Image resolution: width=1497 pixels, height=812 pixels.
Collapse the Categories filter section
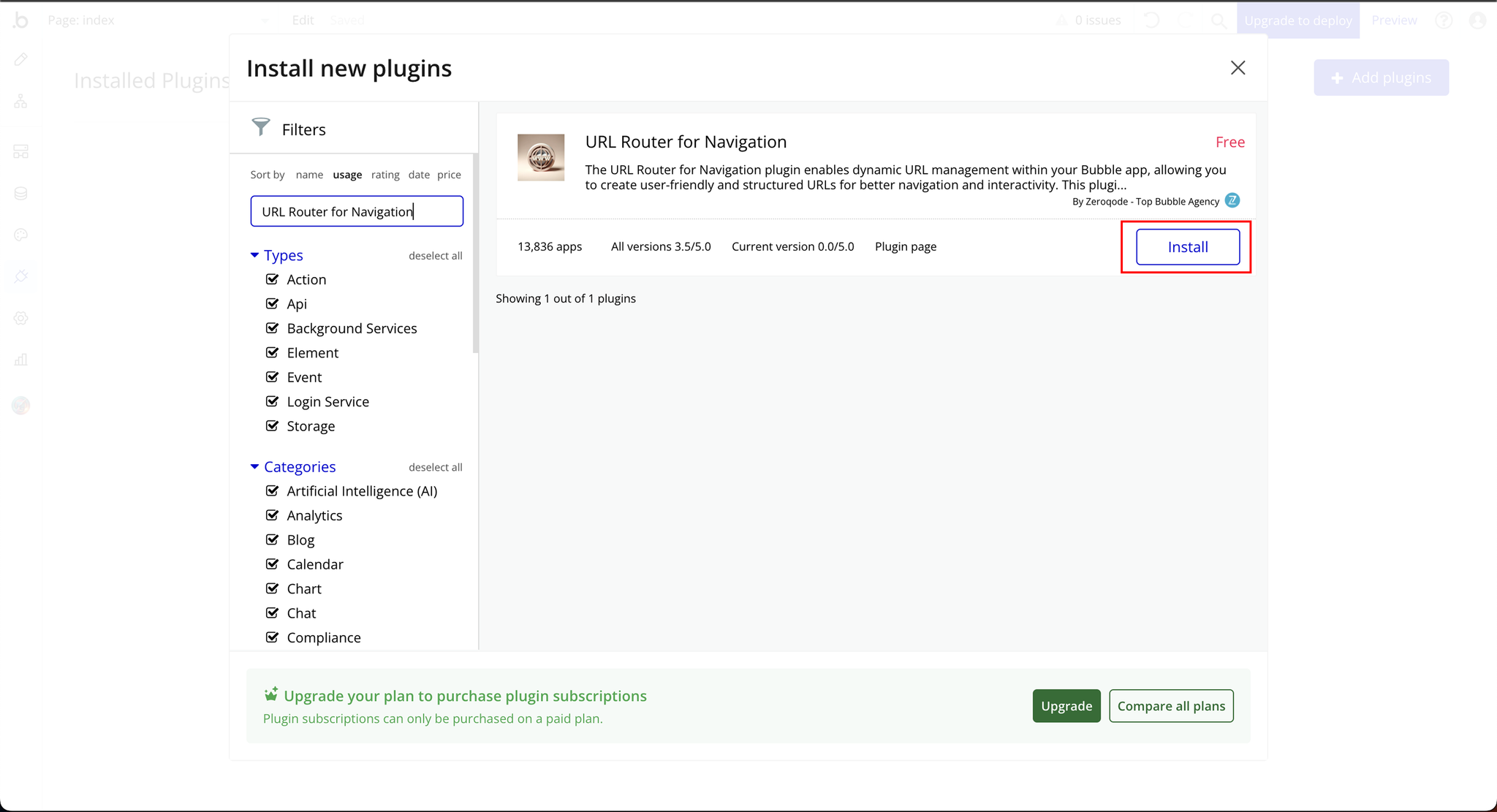tap(254, 466)
